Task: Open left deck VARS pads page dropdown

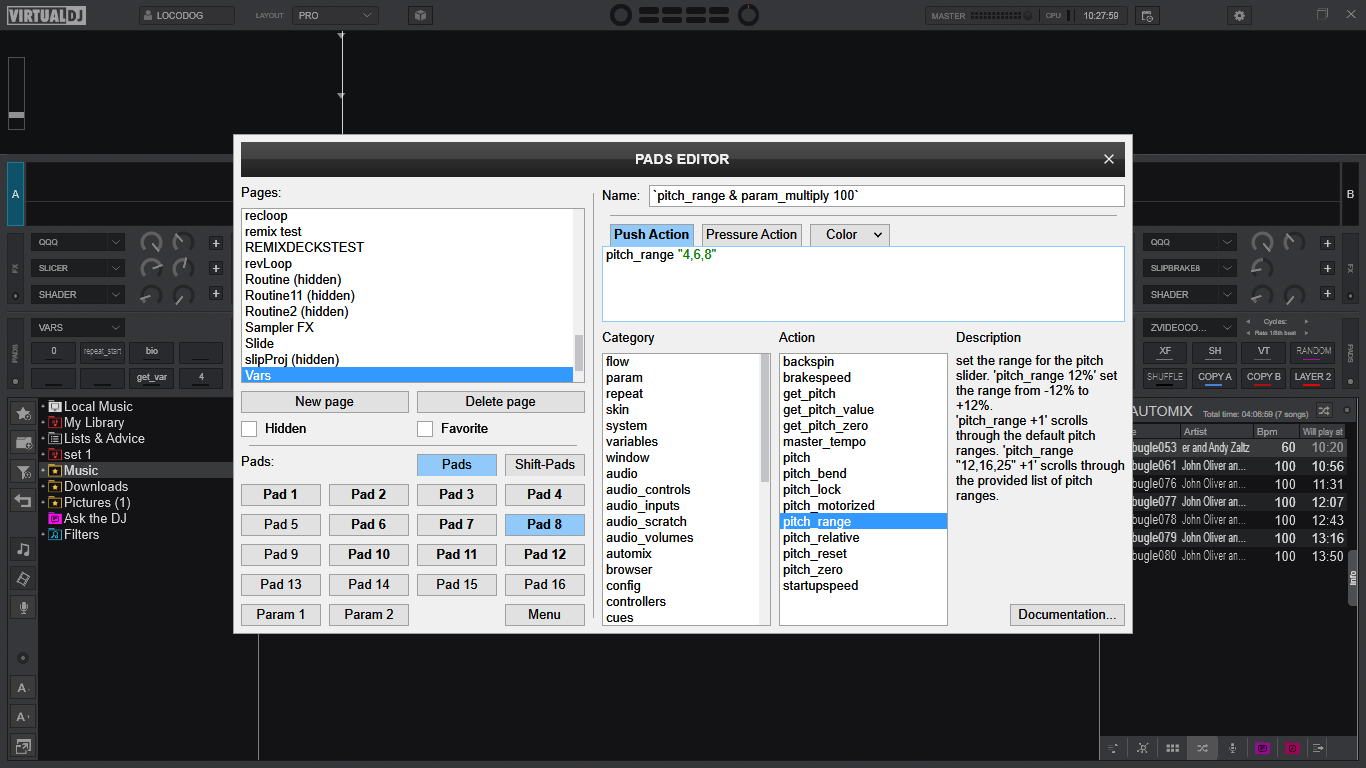Action: click(78, 328)
